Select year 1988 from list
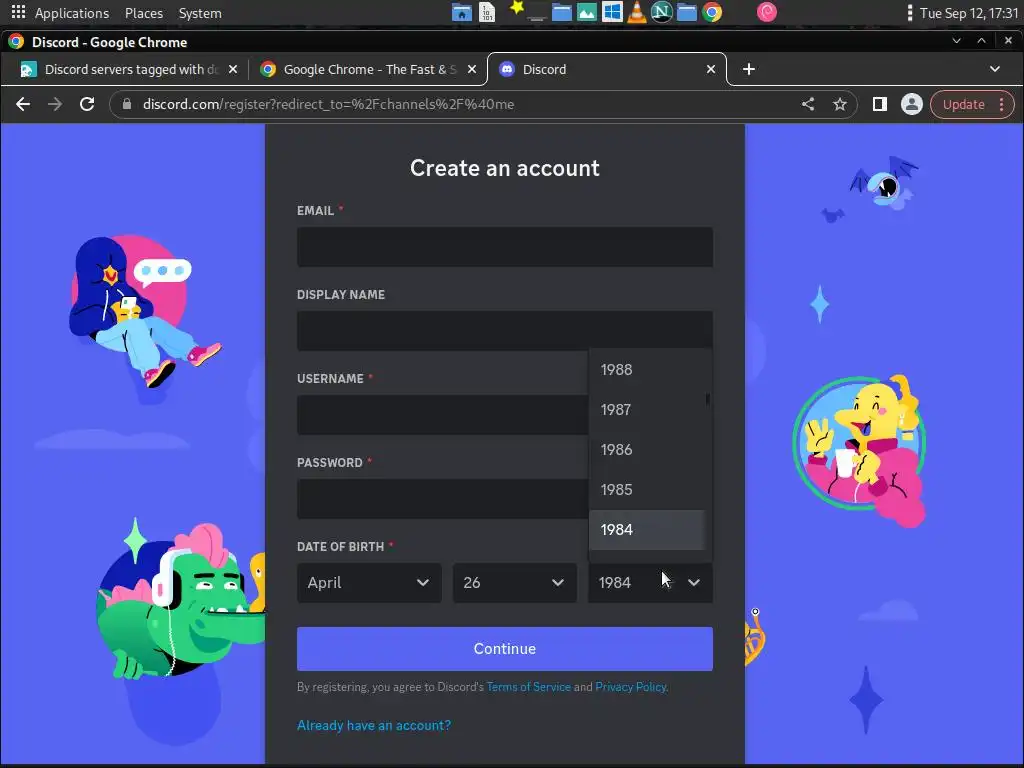This screenshot has width=1024, height=768. [647, 370]
